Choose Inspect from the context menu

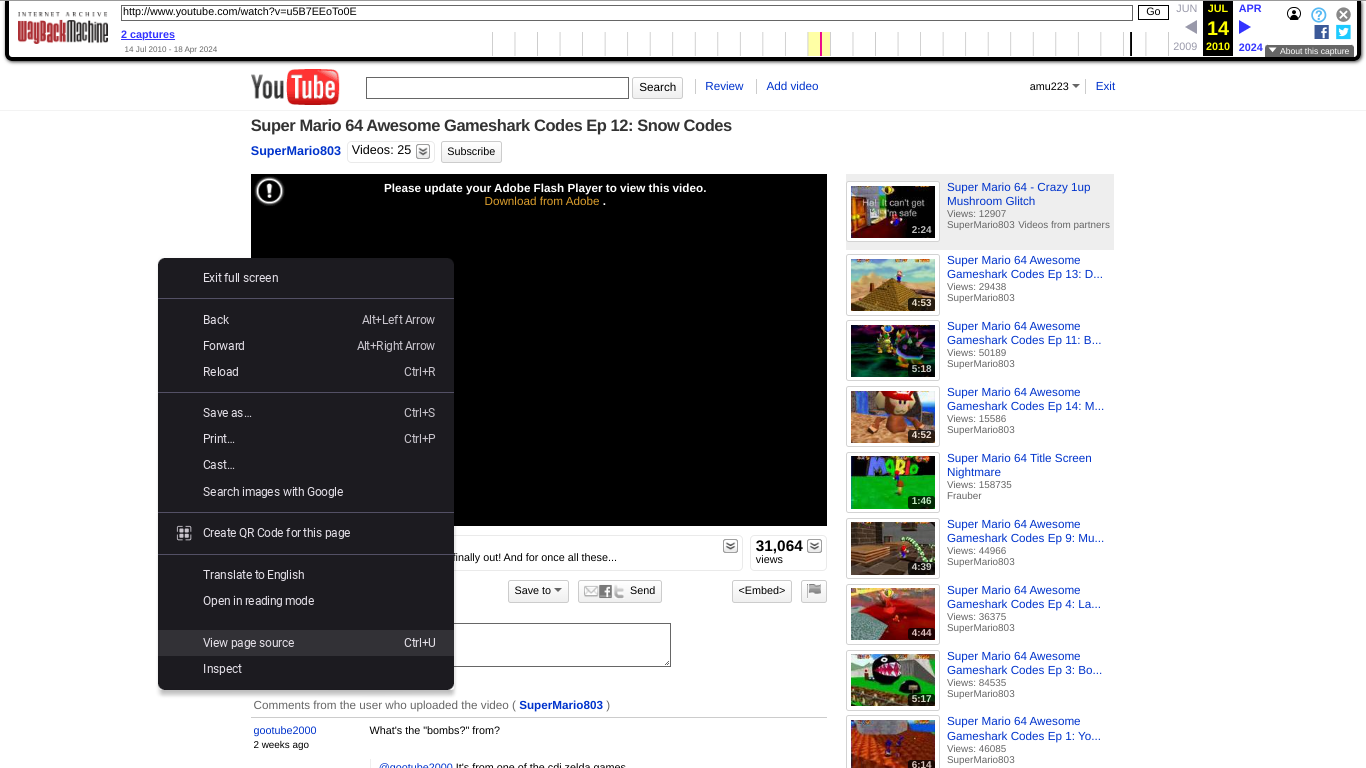click(x=222, y=668)
